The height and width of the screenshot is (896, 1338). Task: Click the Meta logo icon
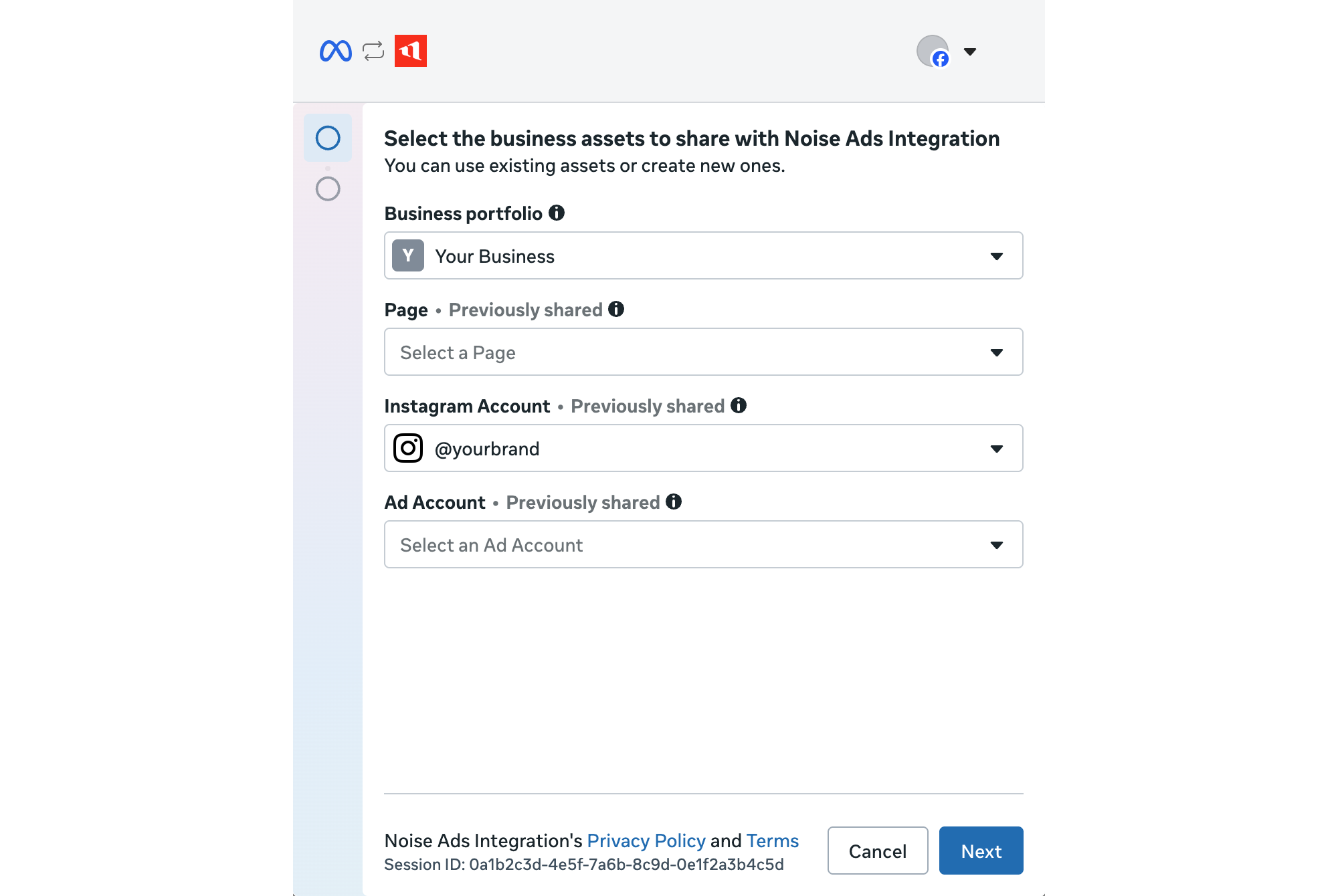(x=336, y=51)
